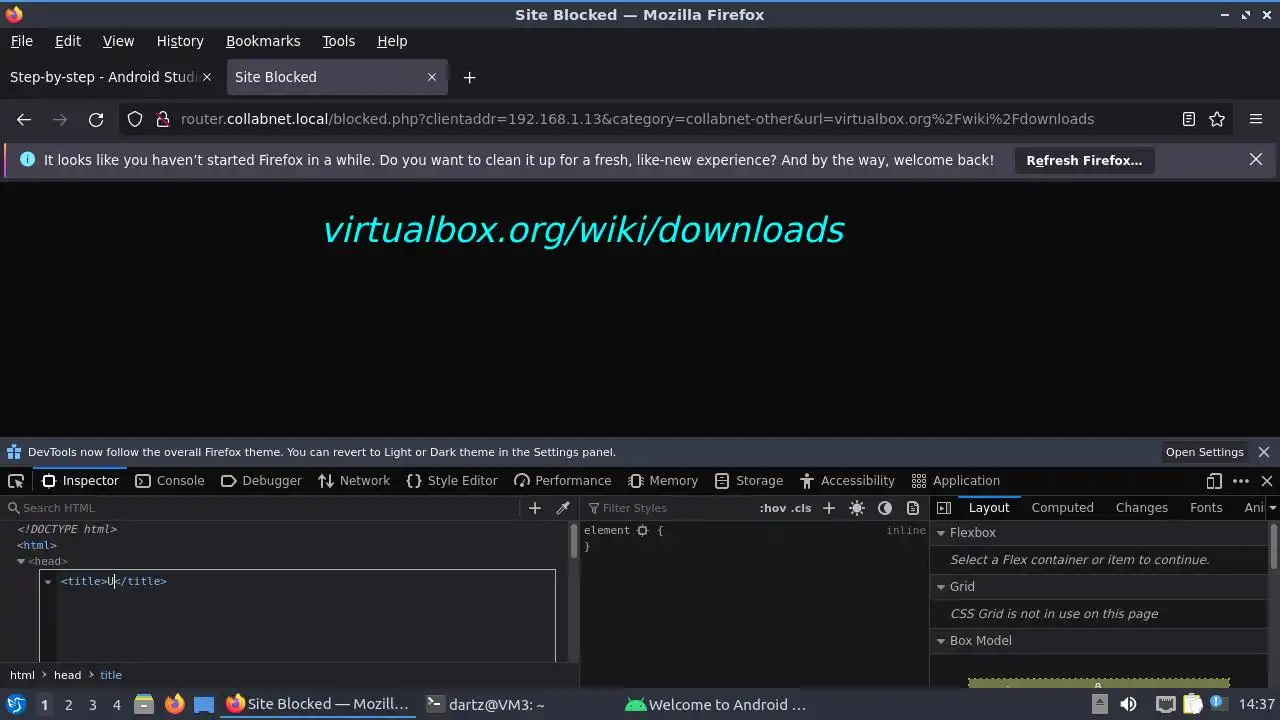Toggle dark color scheme simulation
The image size is (1280, 720).
tap(885, 508)
